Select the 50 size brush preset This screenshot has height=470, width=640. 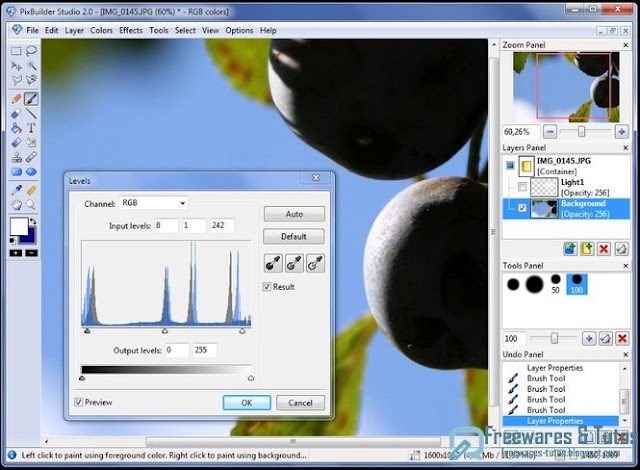point(556,284)
